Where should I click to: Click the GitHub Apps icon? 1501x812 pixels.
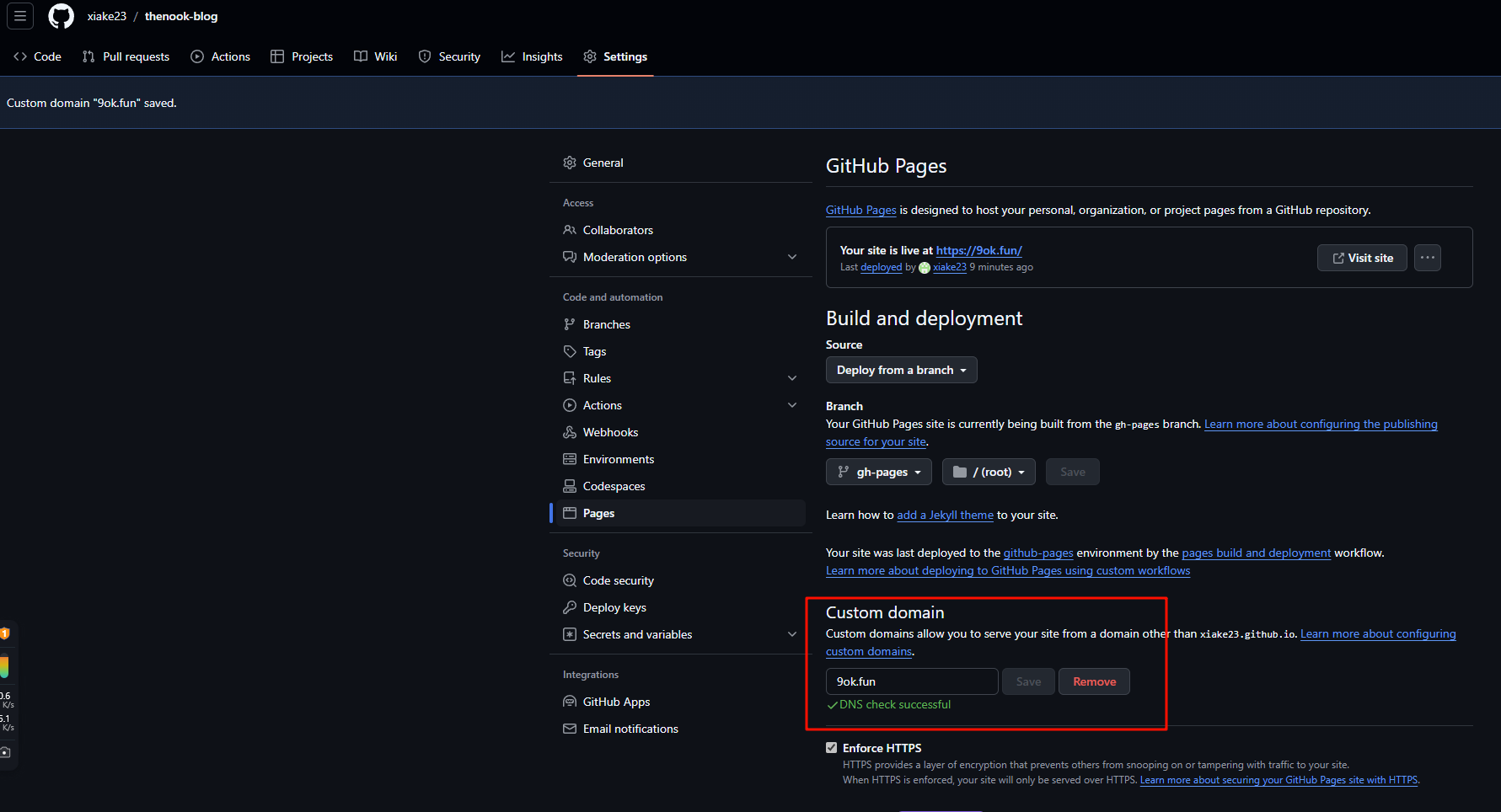(x=570, y=702)
